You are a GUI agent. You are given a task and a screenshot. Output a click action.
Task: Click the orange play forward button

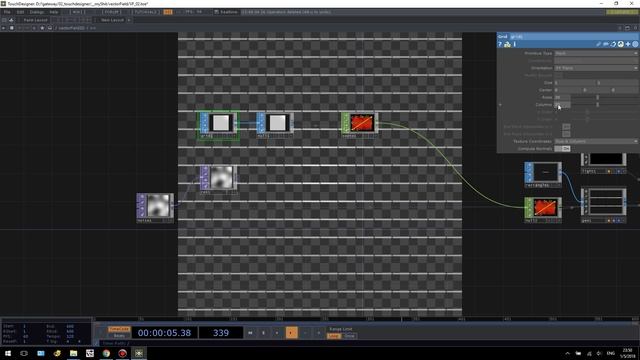[291, 333]
